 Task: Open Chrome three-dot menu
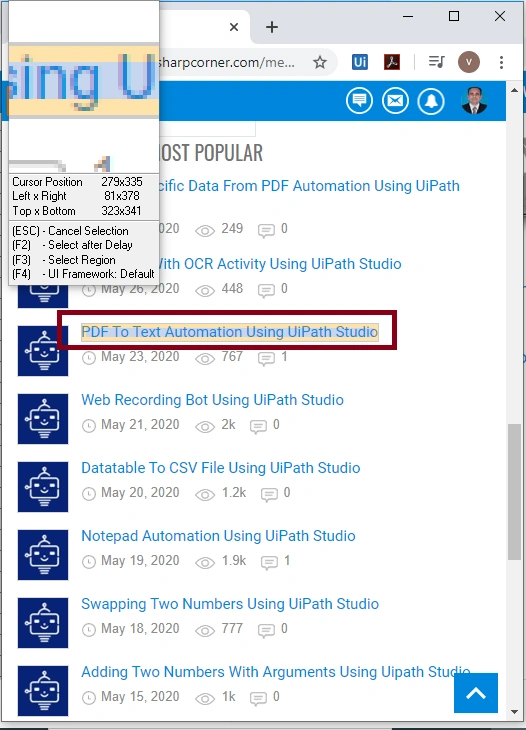(501, 62)
